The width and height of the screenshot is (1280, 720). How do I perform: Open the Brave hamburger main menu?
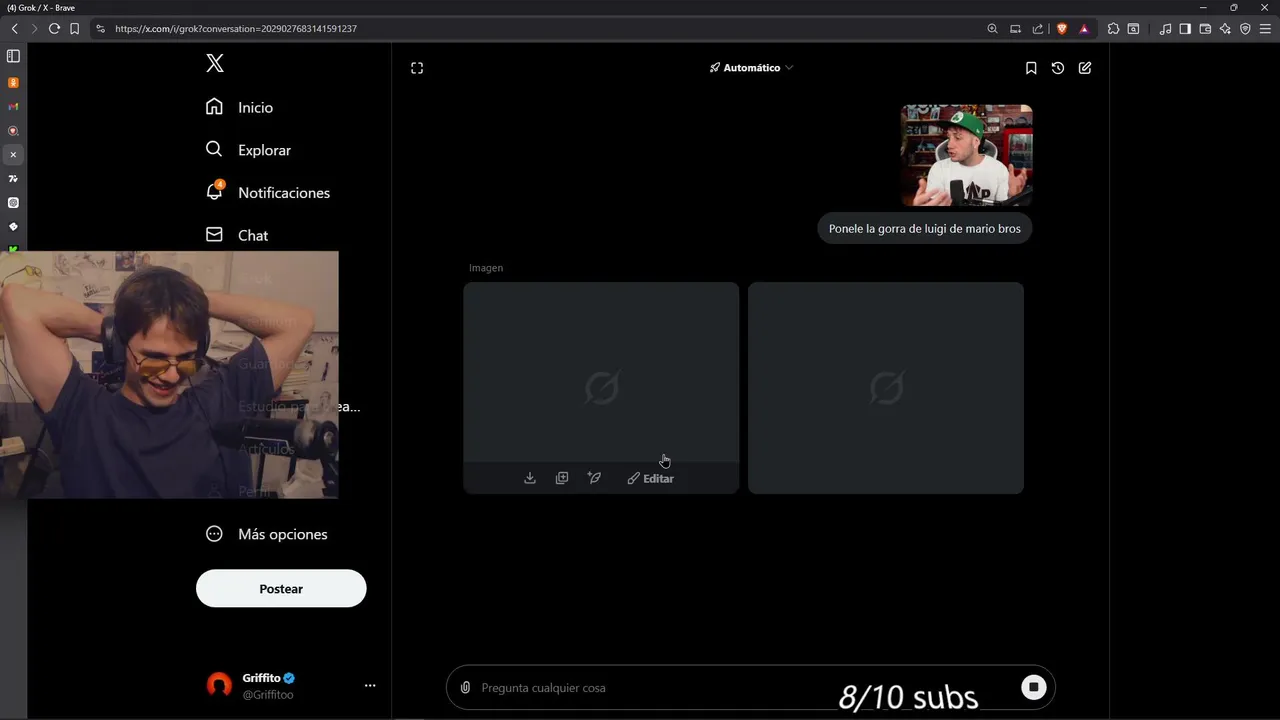(1265, 29)
